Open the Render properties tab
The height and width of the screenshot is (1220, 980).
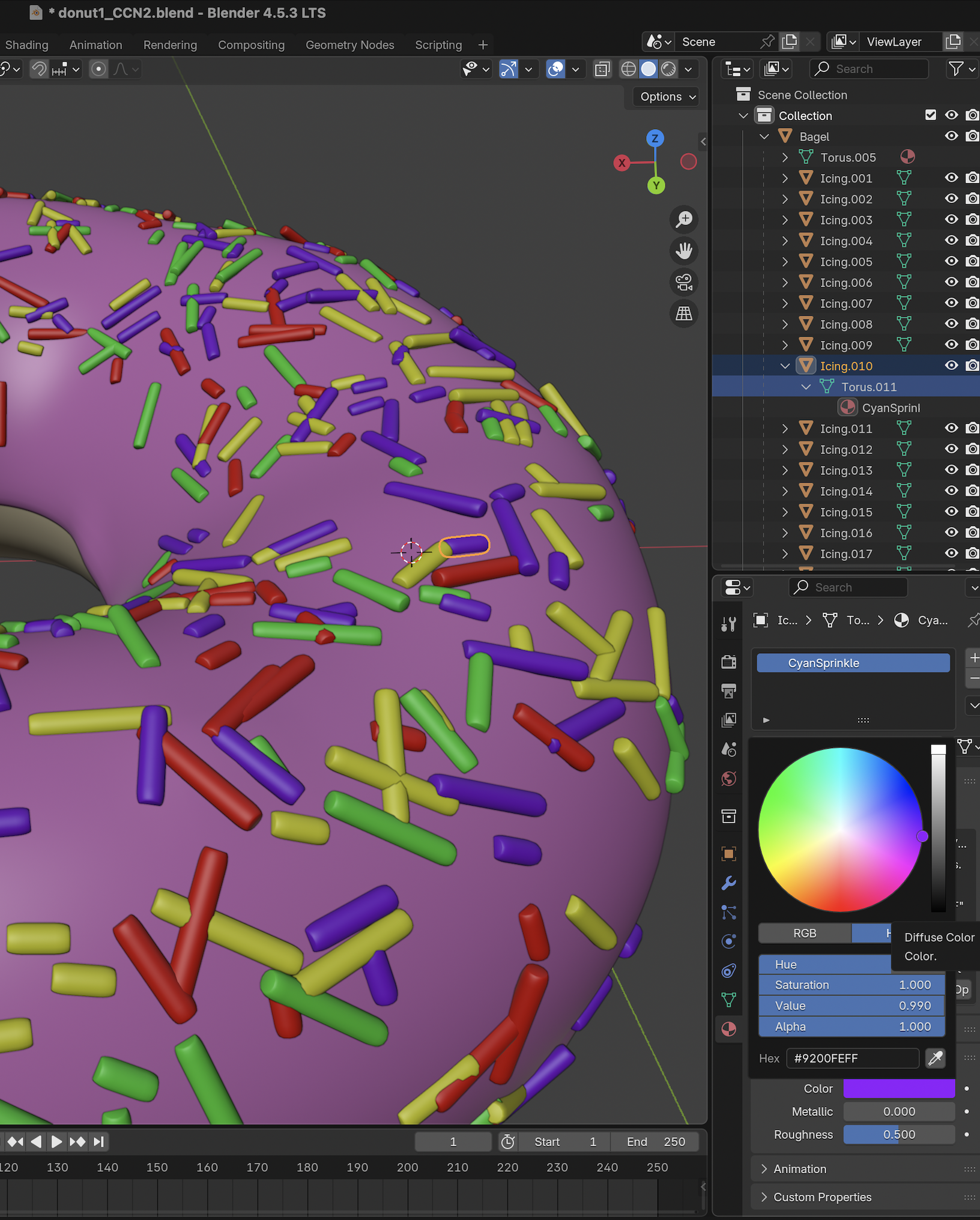pyautogui.click(x=729, y=661)
